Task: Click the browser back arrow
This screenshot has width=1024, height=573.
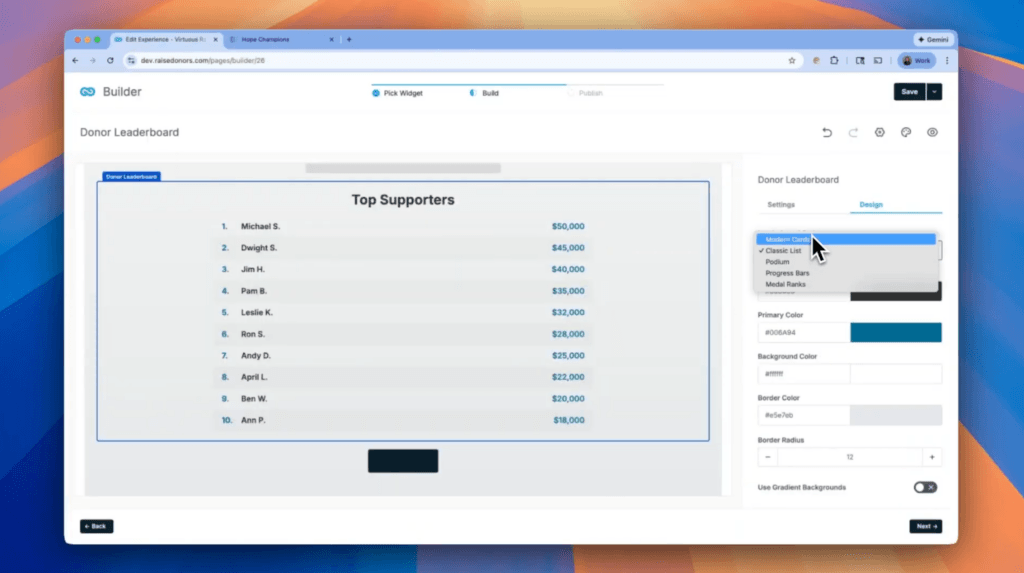Action: point(75,60)
